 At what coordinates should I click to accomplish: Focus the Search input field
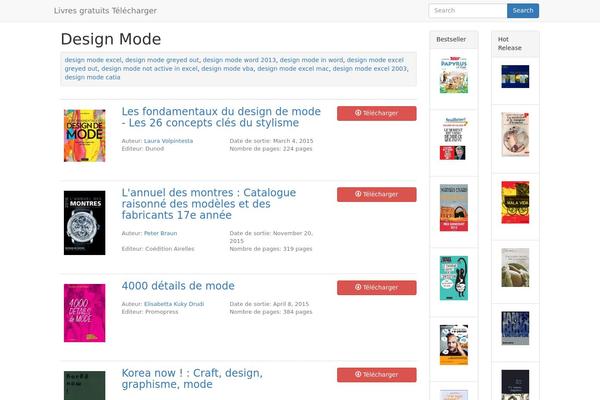(x=468, y=11)
